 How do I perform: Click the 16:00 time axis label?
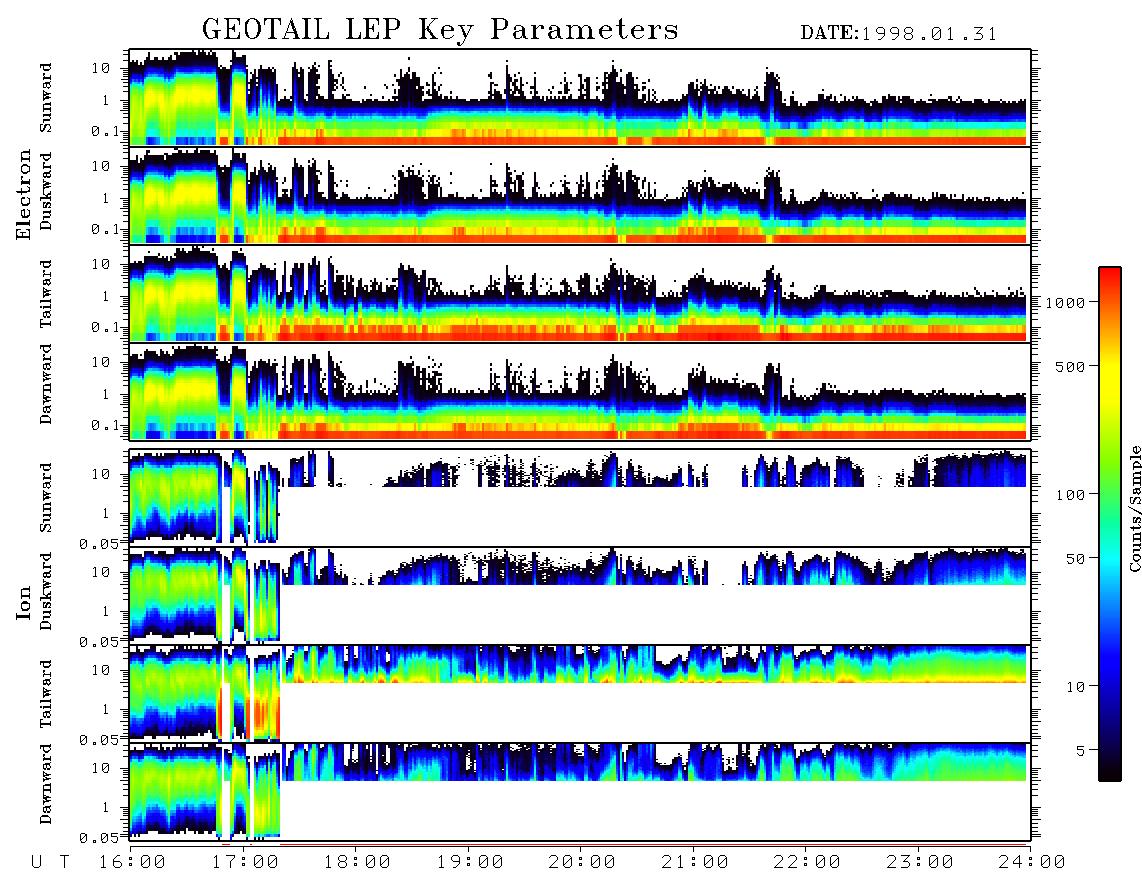(x=133, y=862)
